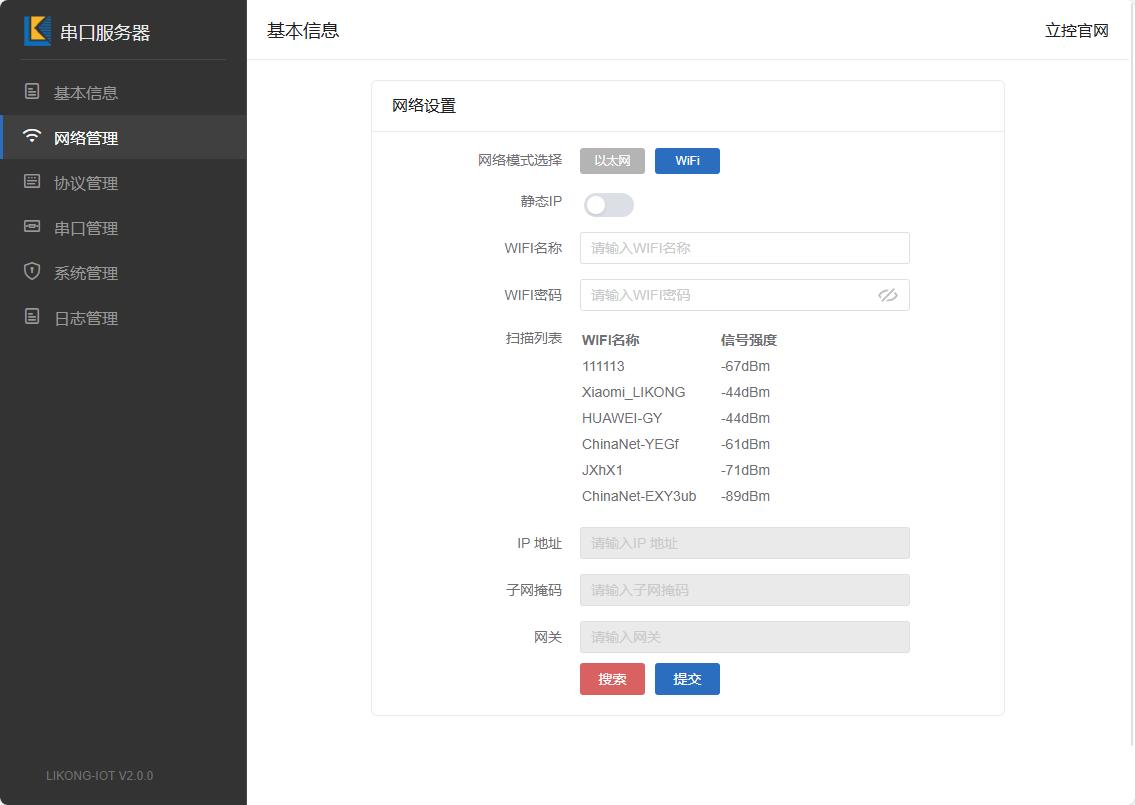Click the 网络设置 card title
This screenshot has width=1135, height=805.
point(424,106)
